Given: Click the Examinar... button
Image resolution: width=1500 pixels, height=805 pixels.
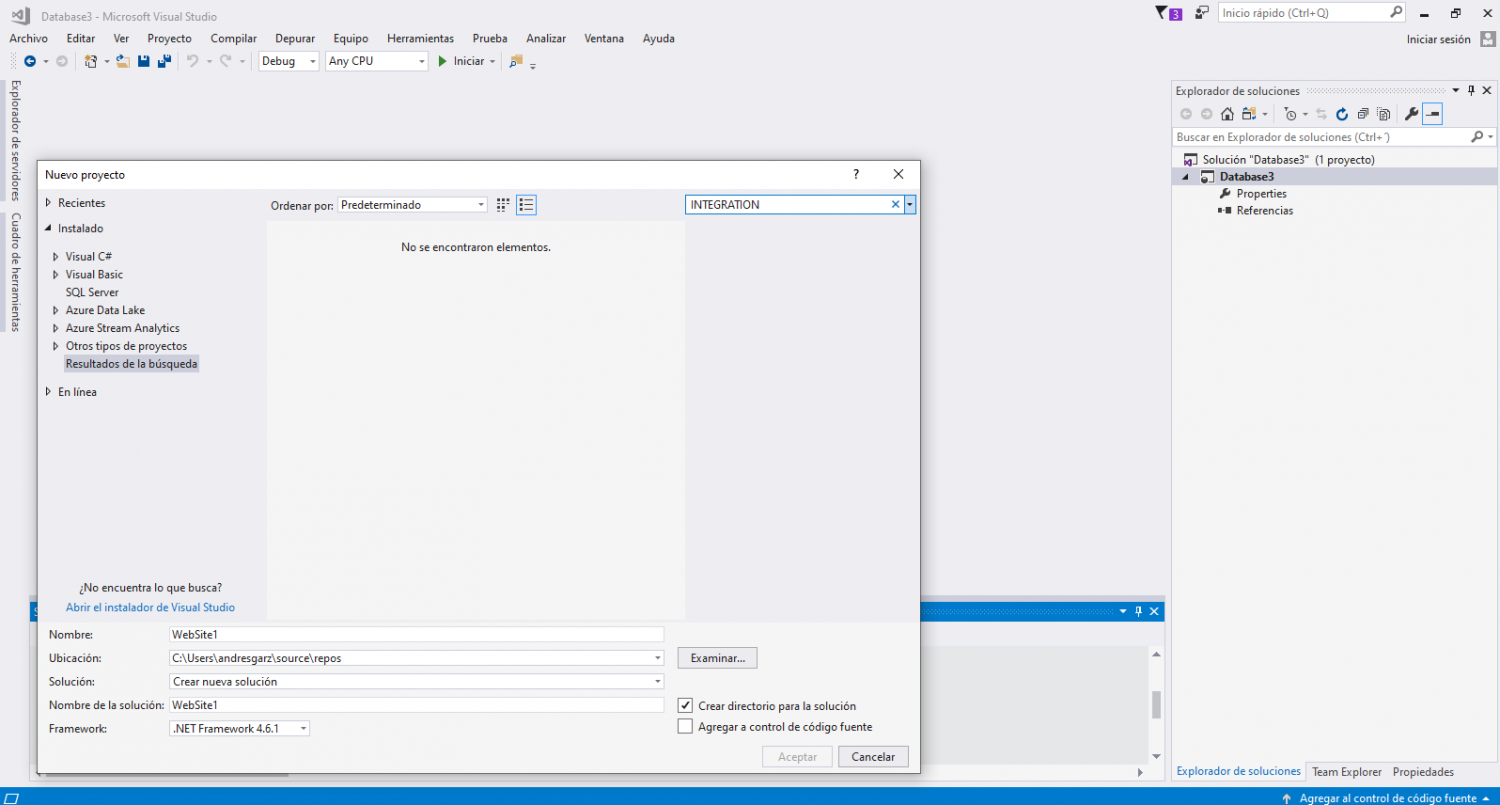Looking at the screenshot, I should [717, 658].
